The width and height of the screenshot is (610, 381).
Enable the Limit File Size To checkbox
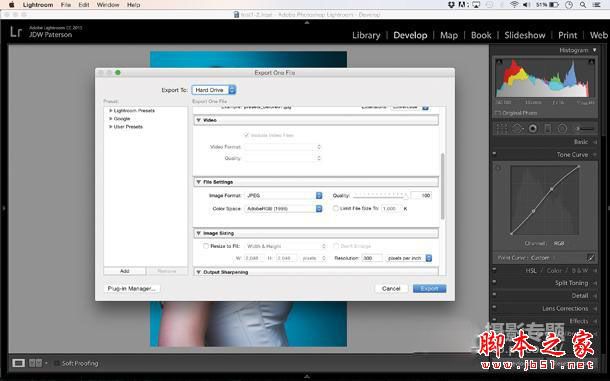tap(335, 209)
